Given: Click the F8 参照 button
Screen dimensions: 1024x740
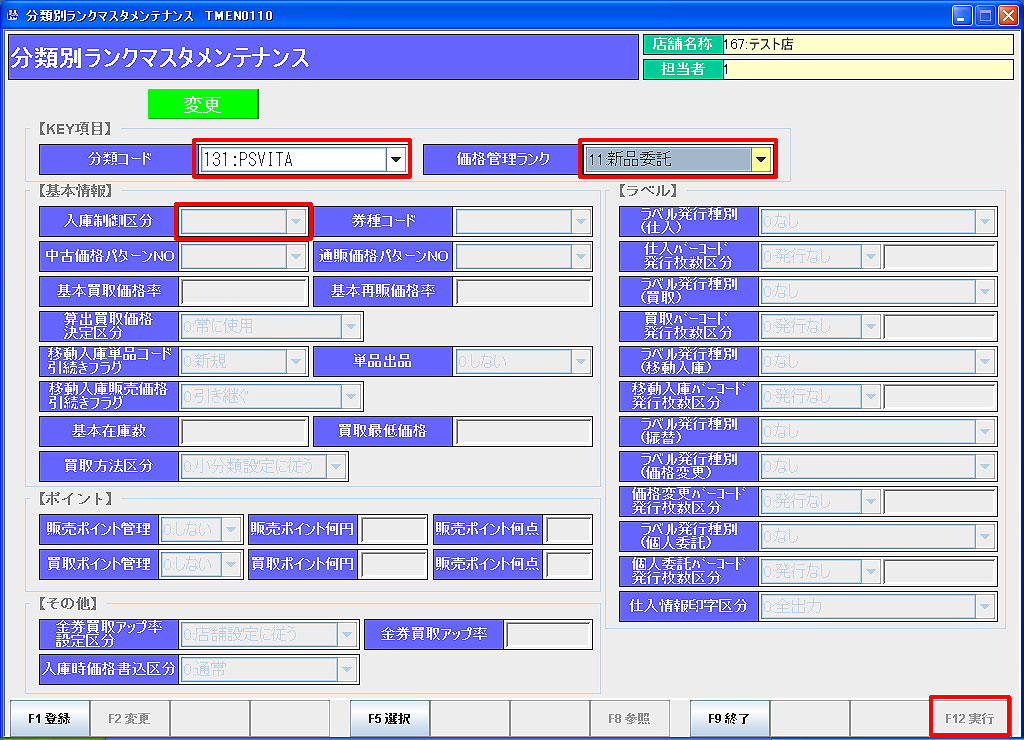Looking at the screenshot, I should 629,718.
